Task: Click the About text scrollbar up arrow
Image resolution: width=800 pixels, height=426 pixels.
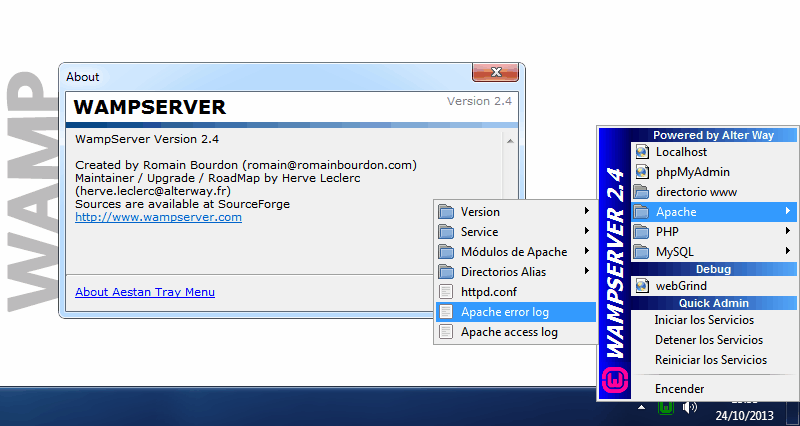Action: pyautogui.click(x=510, y=141)
